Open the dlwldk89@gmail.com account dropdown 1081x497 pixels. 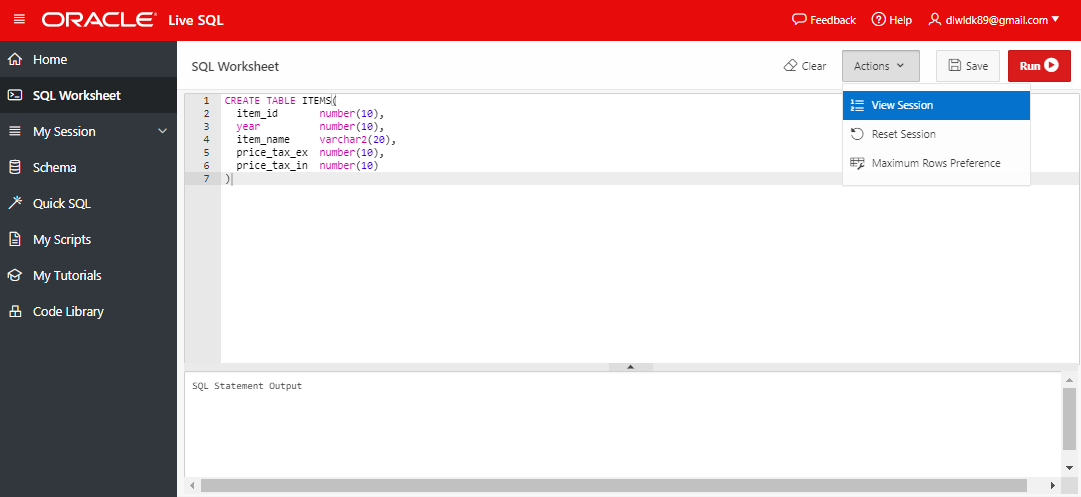coord(993,20)
